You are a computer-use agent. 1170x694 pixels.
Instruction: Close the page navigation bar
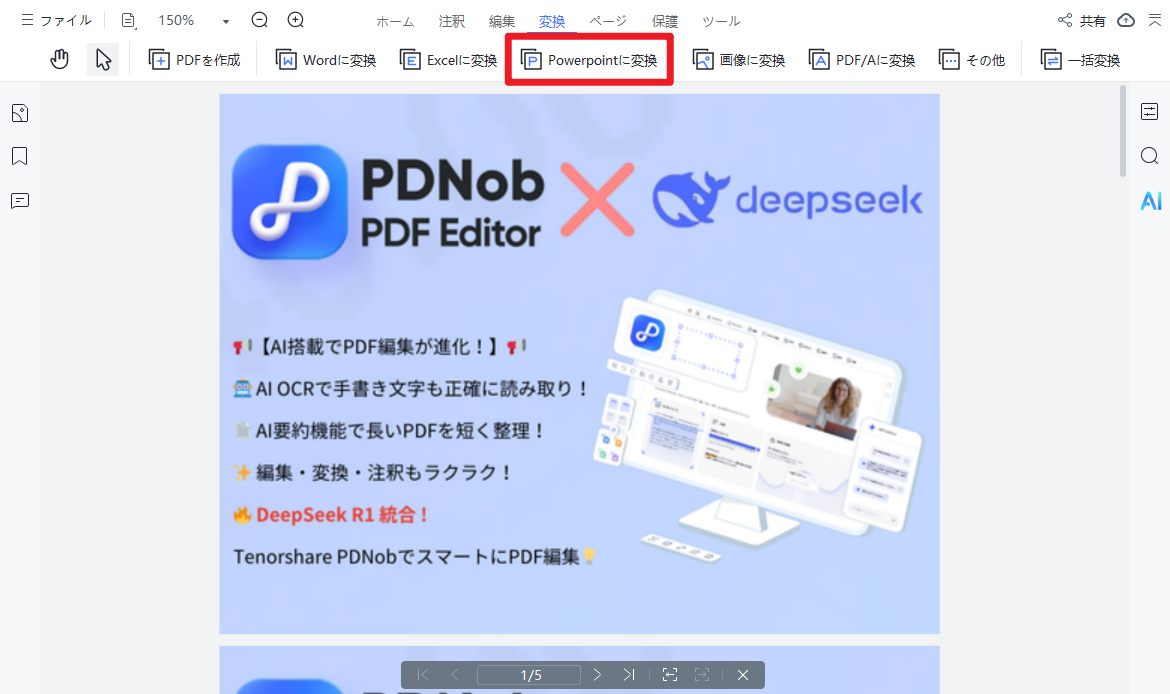pyautogui.click(x=742, y=675)
